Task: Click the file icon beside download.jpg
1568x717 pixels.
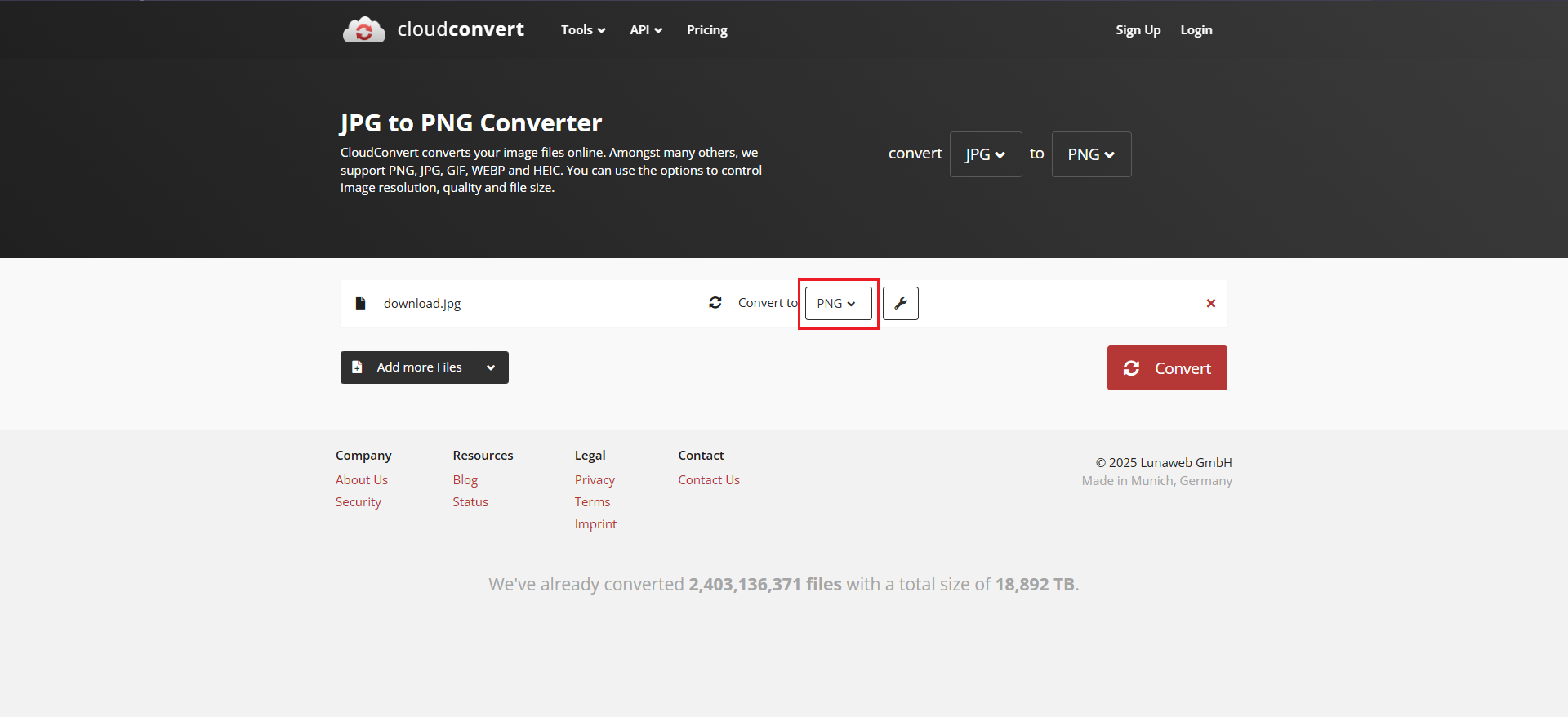Action: 360,303
